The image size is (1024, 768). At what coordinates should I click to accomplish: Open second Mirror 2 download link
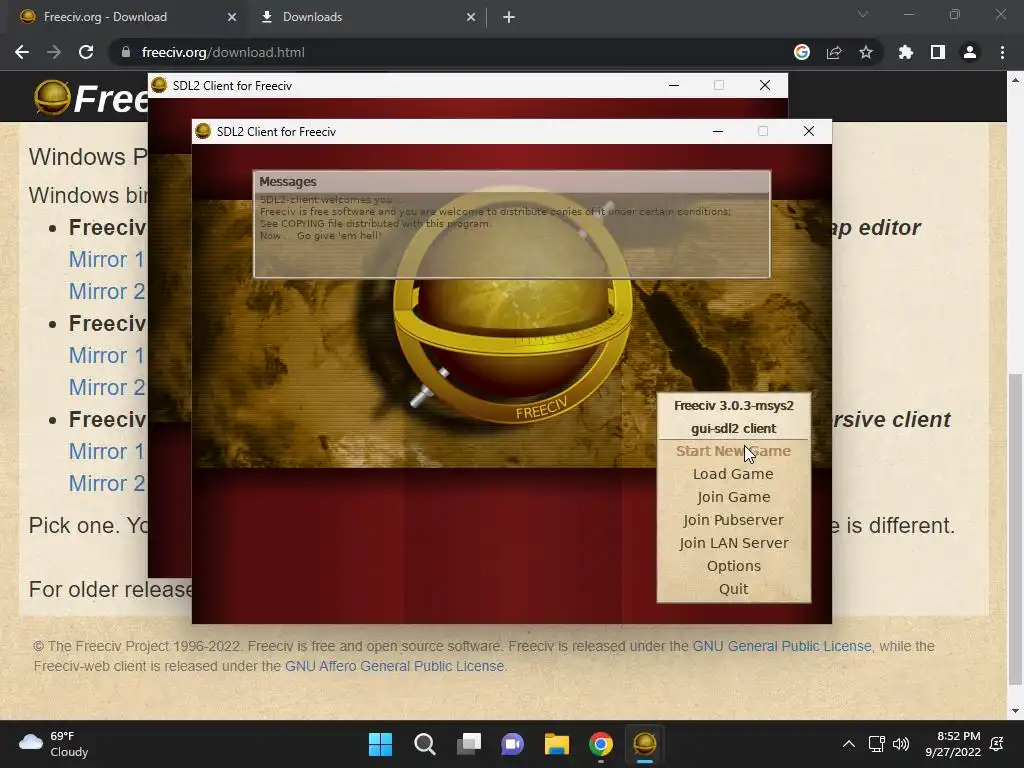point(106,387)
